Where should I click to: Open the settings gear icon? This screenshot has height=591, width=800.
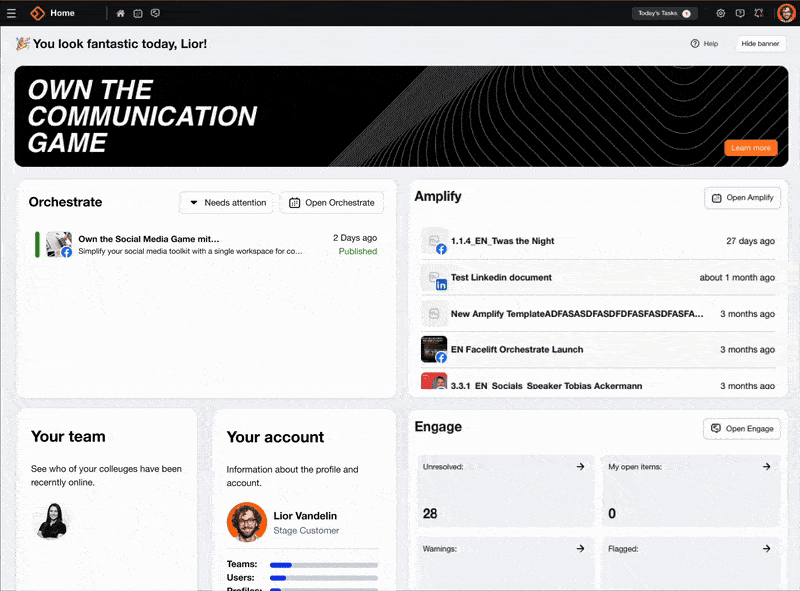pos(720,13)
